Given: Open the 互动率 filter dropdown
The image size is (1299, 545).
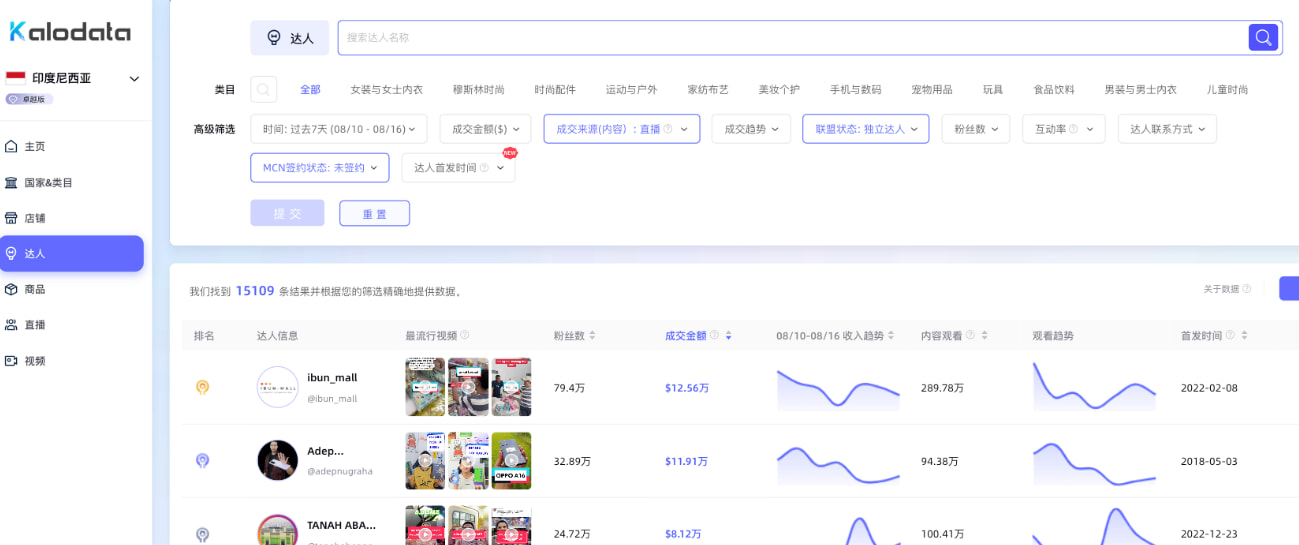Looking at the screenshot, I should click(1064, 129).
